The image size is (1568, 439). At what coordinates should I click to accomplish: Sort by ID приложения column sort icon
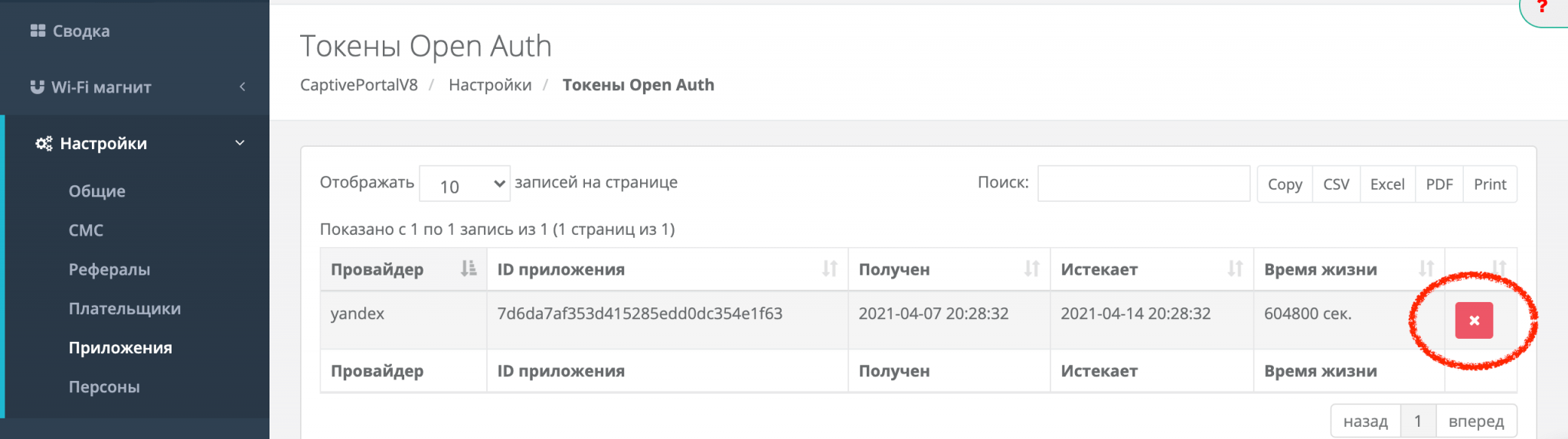point(830,268)
